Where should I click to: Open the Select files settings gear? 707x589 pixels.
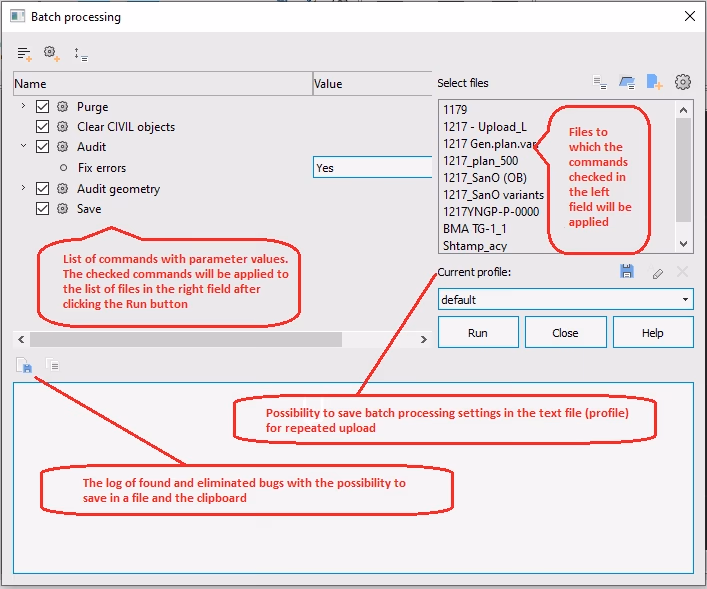tap(683, 82)
